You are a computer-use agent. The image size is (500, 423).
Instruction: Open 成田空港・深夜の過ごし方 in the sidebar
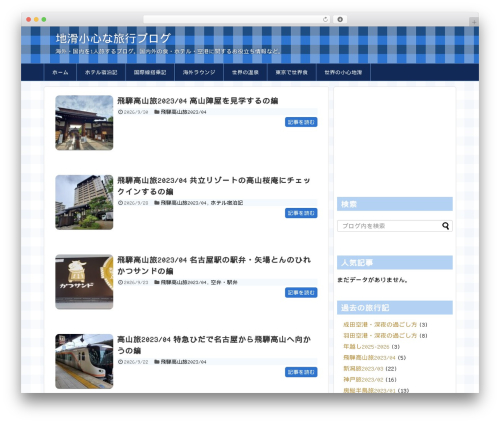[380, 324]
